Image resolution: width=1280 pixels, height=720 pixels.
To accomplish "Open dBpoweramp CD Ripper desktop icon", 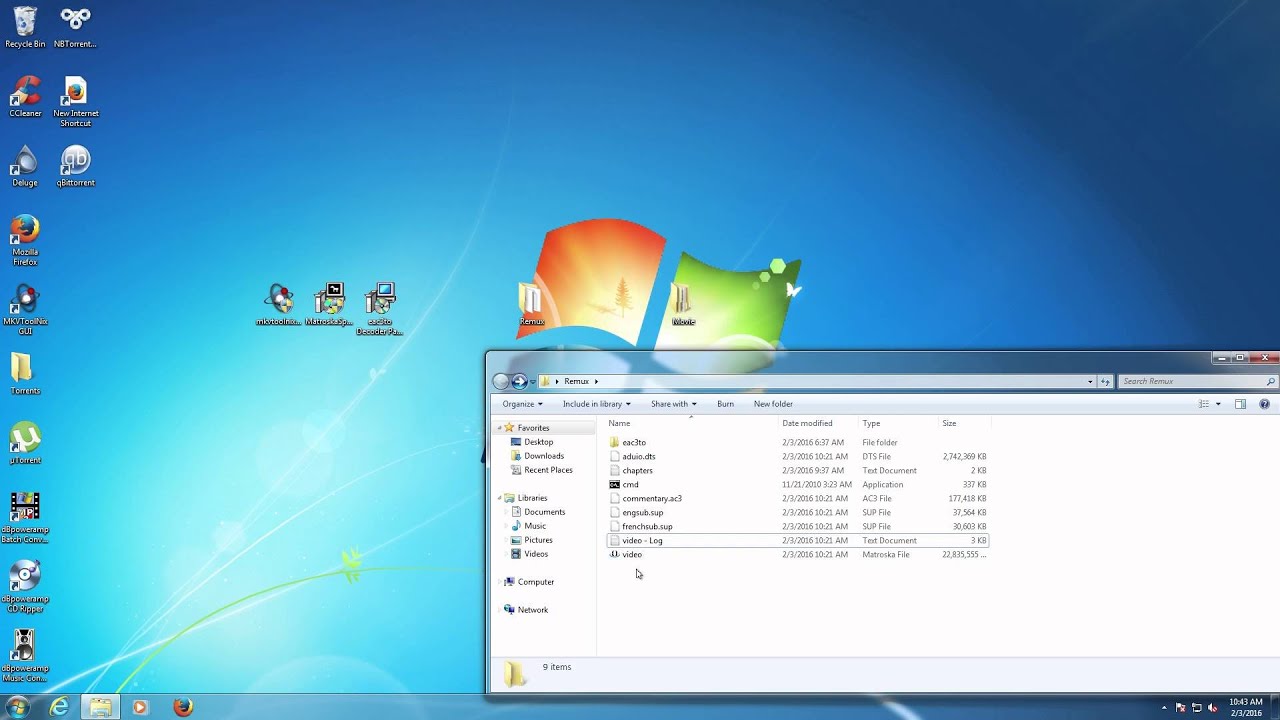I will [x=25, y=586].
